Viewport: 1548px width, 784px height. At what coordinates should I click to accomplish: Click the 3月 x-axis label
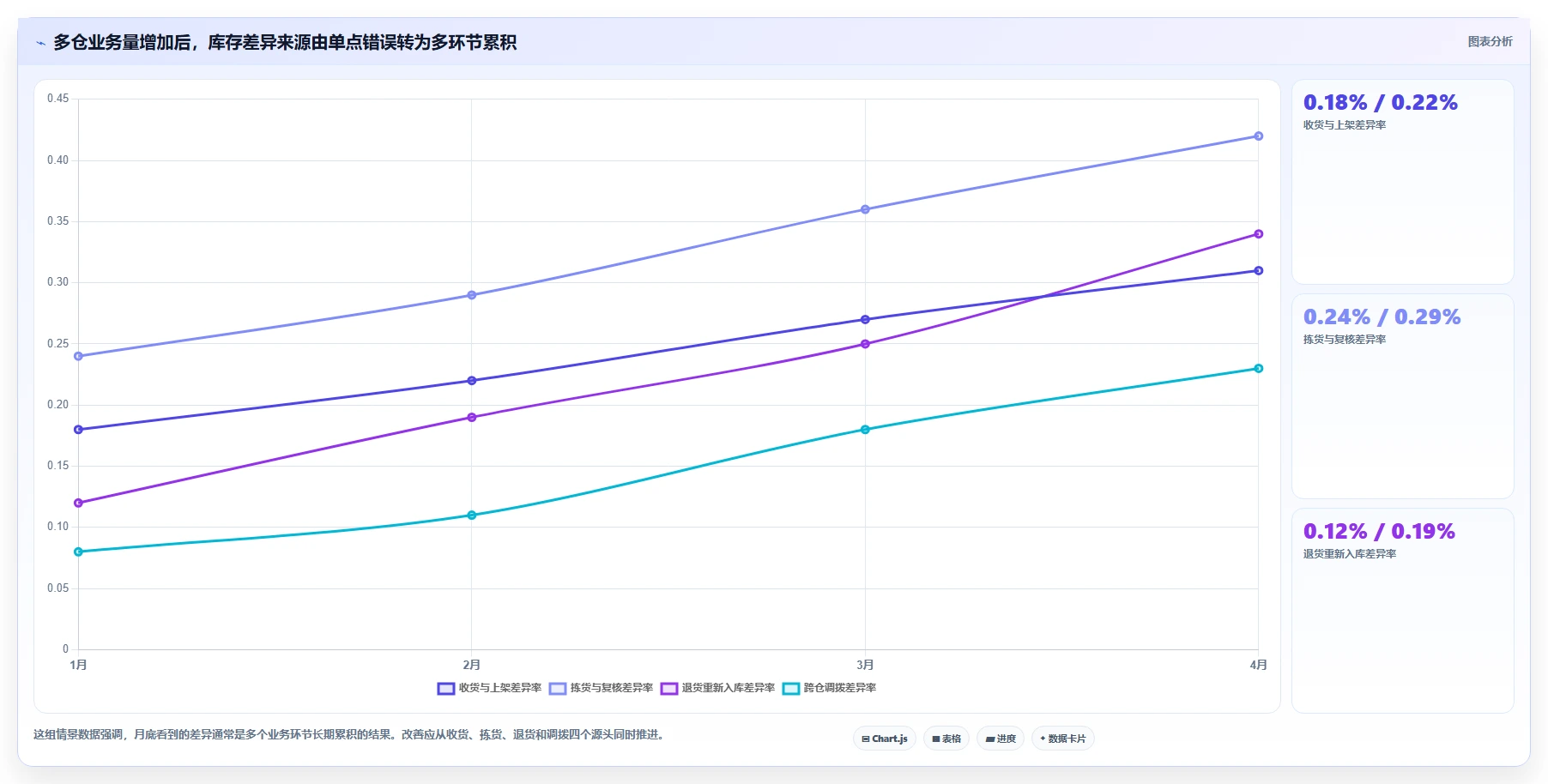865,665
